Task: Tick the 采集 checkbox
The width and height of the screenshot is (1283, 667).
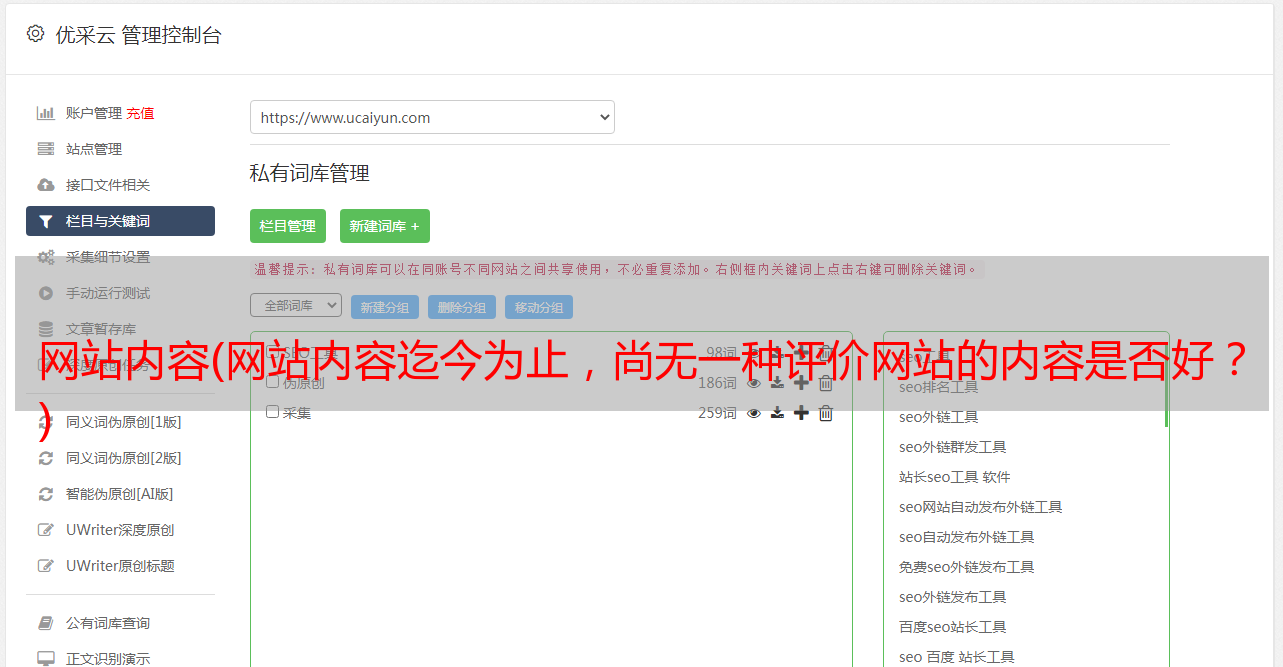Action: [272, 412]
